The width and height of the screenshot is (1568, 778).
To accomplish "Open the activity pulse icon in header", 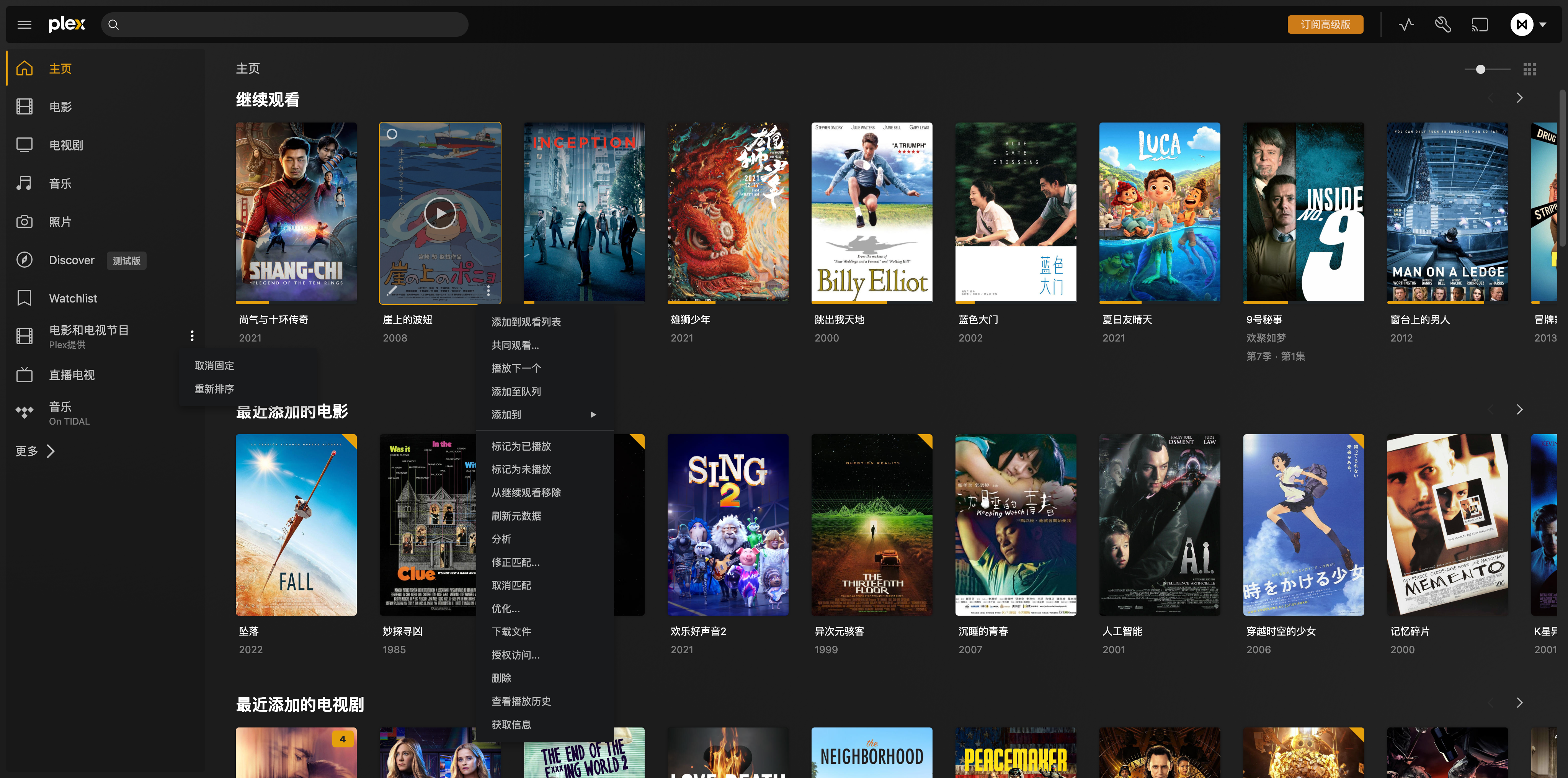I will pos(1406,25).
